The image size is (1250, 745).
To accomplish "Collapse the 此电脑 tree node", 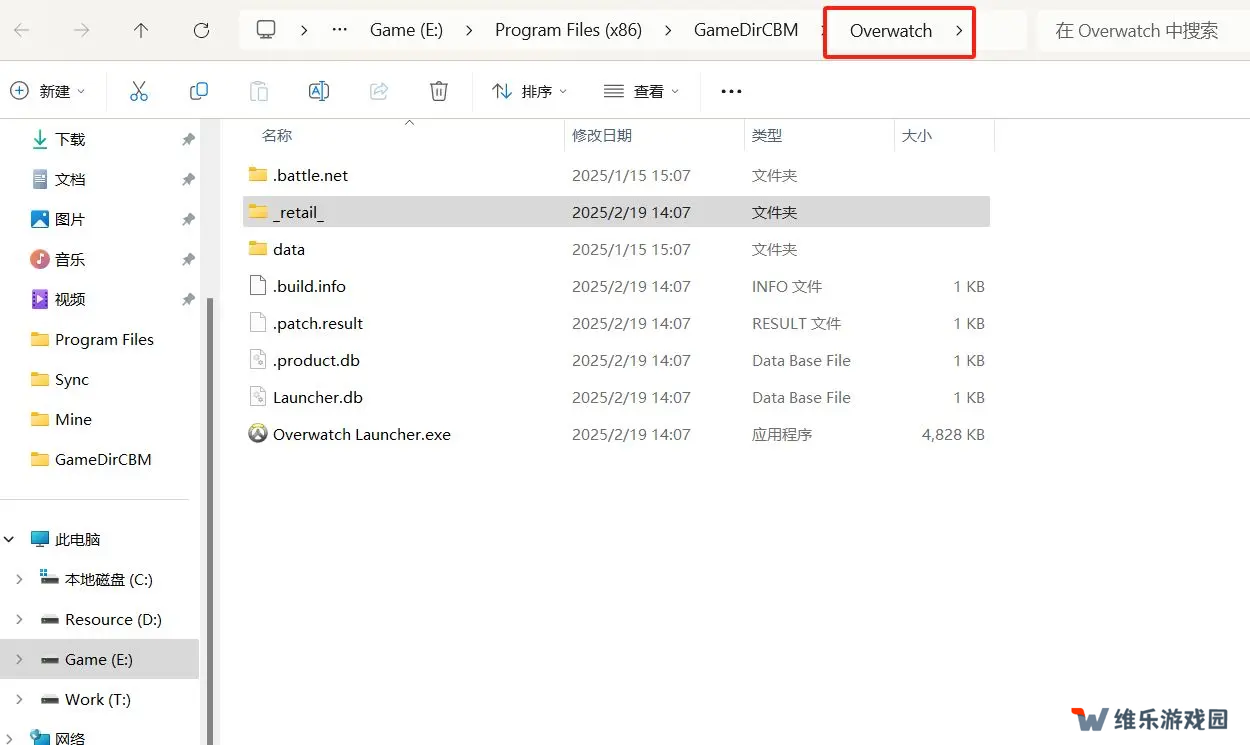I will [x=10, y=539].
